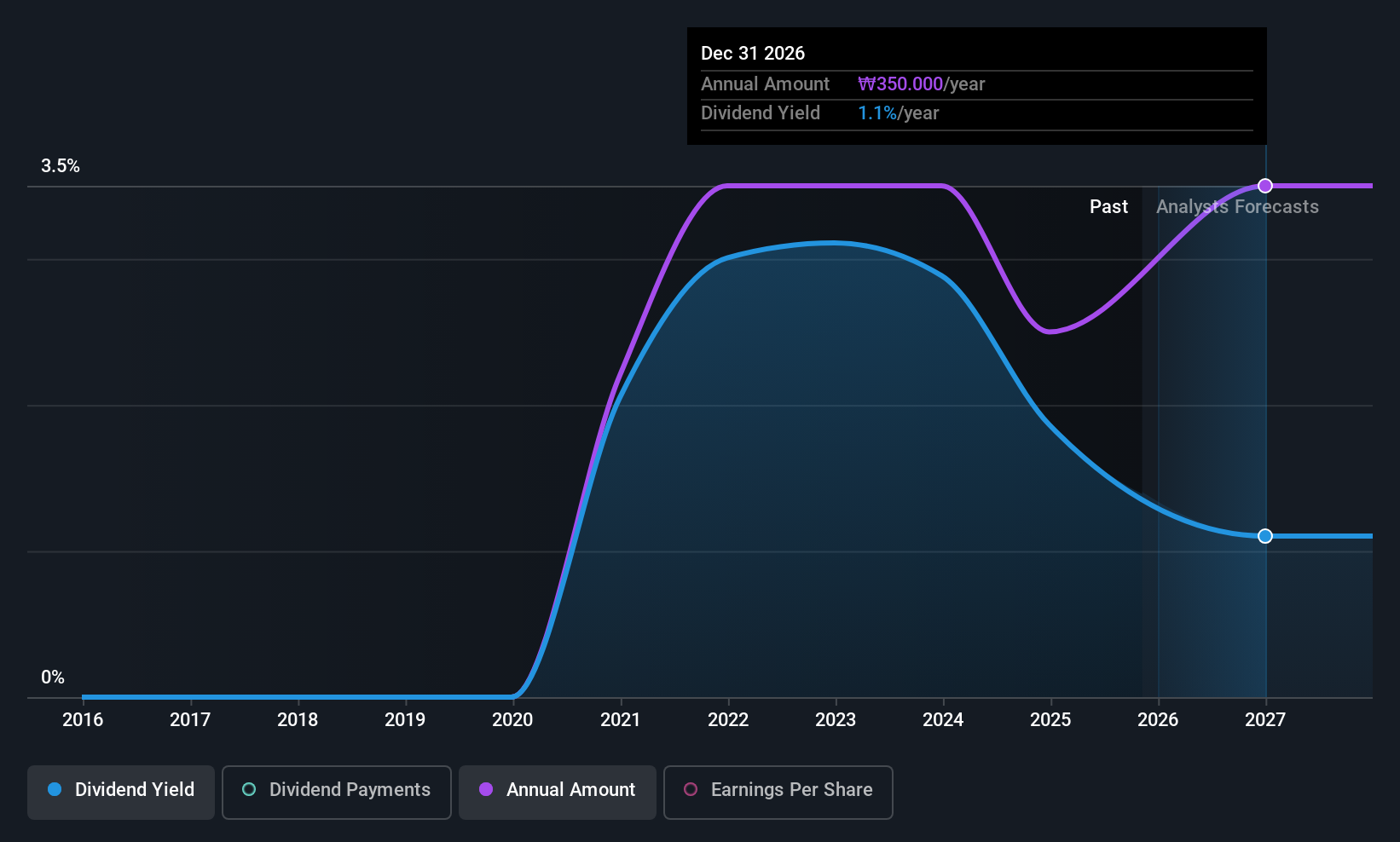Click the 2025 x-axis label
Image resolution: width=1400 pixels, height=842 pixels.
(x=1050, y=720)
